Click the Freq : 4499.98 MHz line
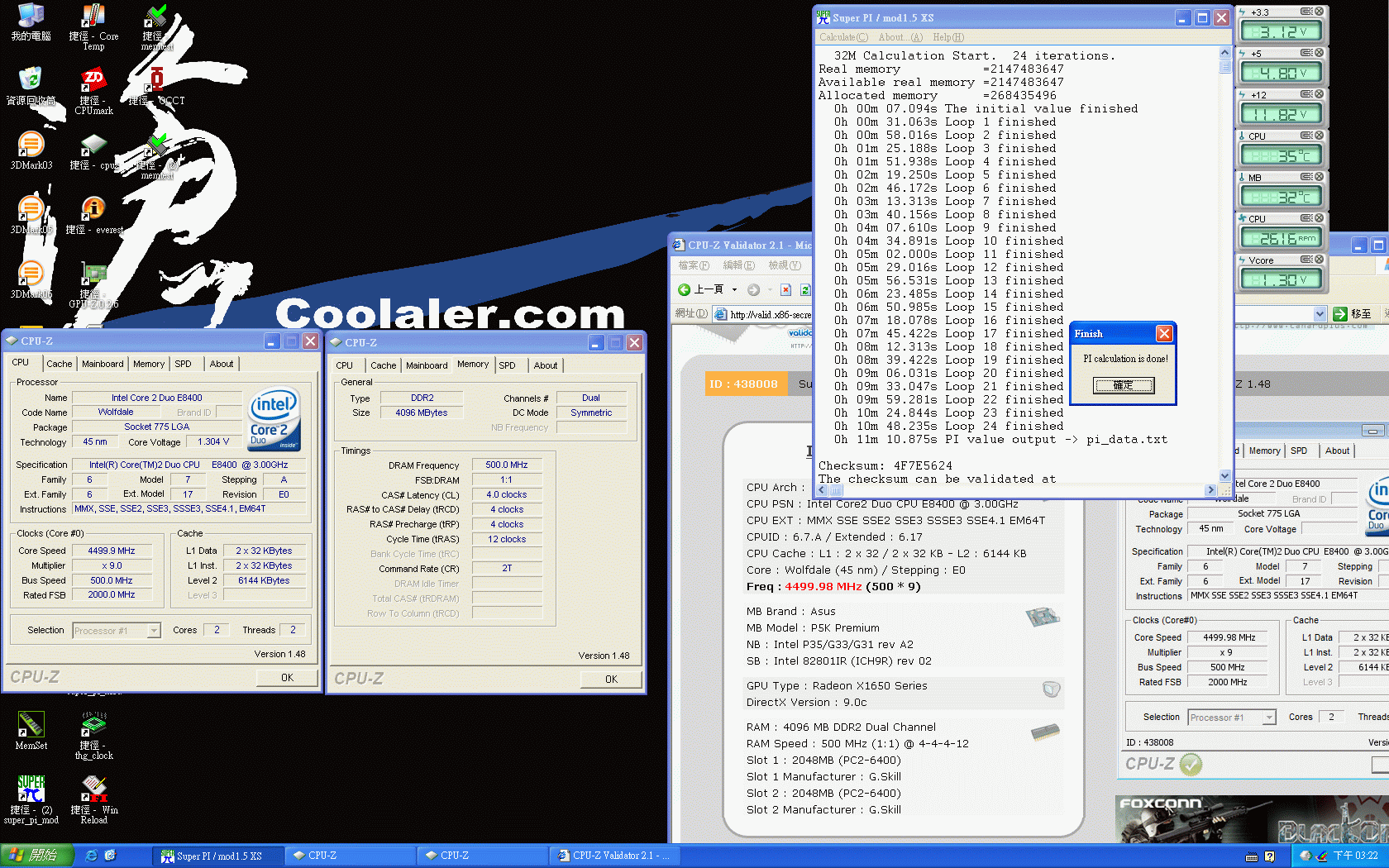The width and height of the screenshot is (1389, 868). [x=833, y=586]
